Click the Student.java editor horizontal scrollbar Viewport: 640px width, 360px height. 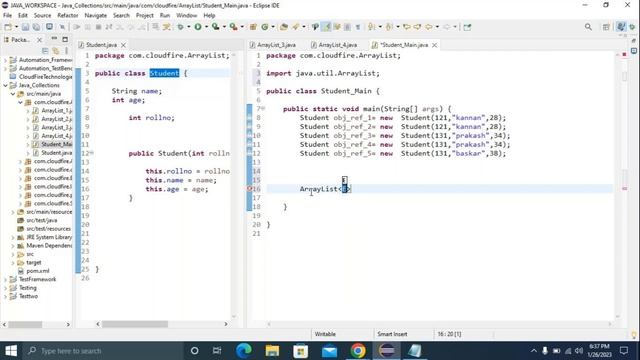click(x=135, y=324)
